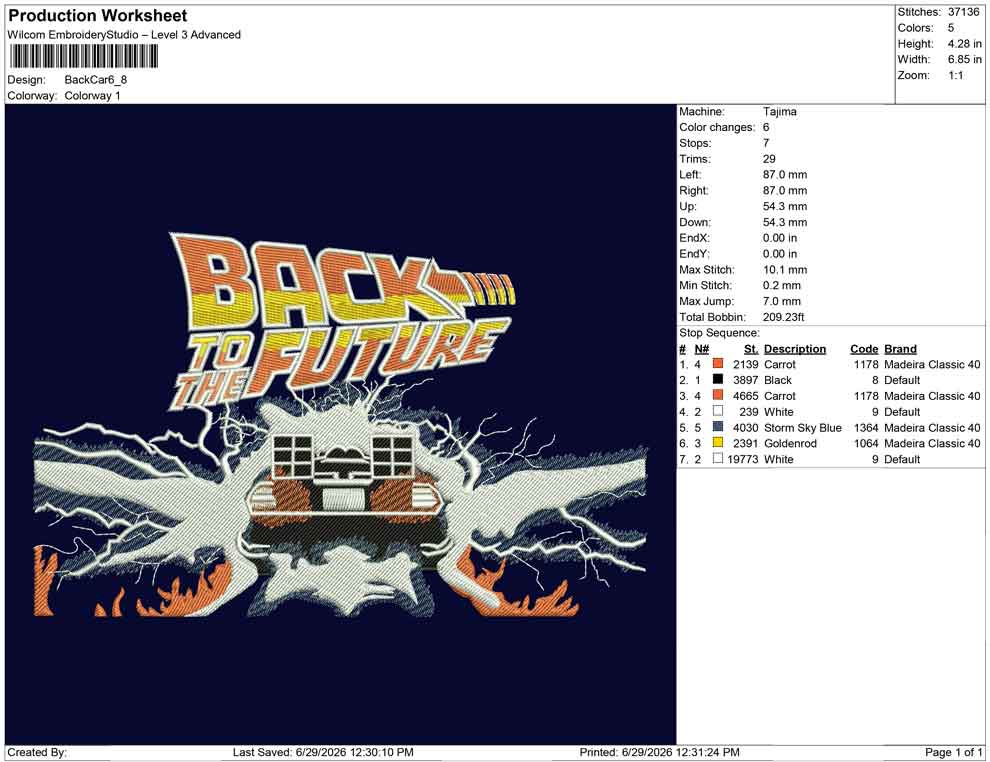Image resolution: width=990 pixels, height=762 pixels.
Task: Click the 'Production Worksheet' heading
Action: click(x=98, y=16)
